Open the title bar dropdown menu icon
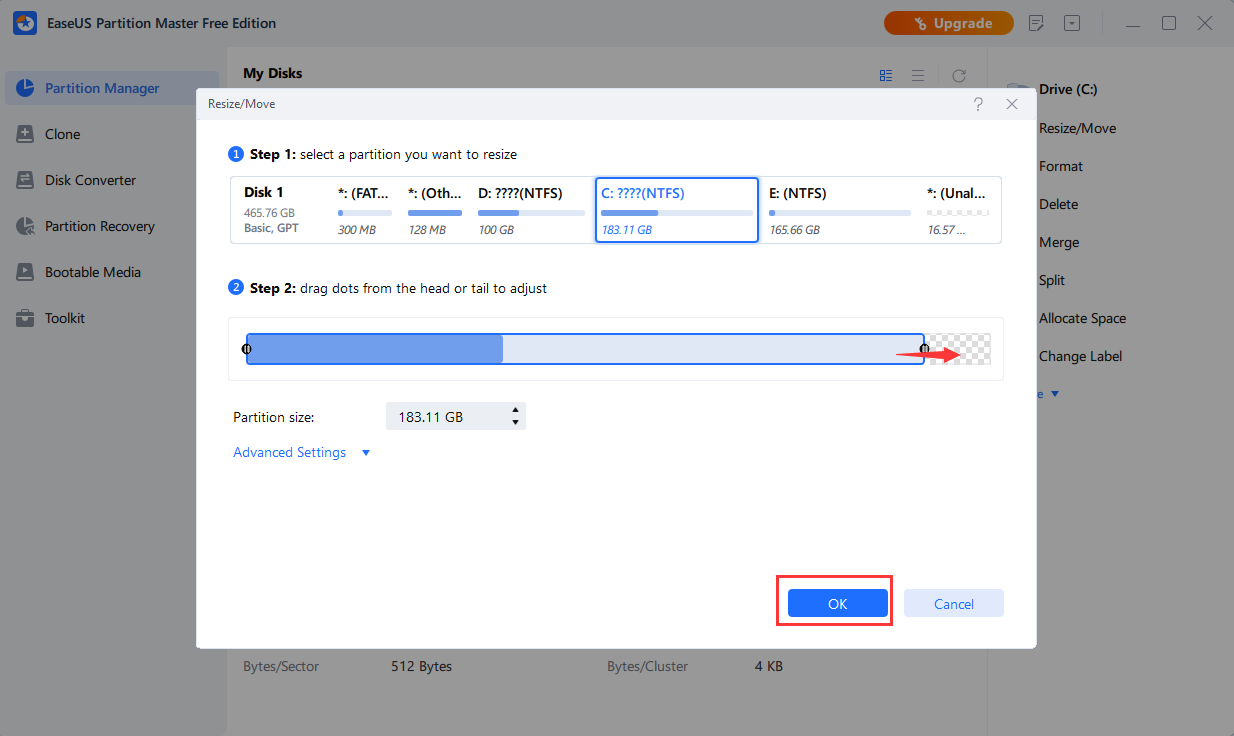The width and height of the screenshot is (1234, 736). coord(1072,23)
